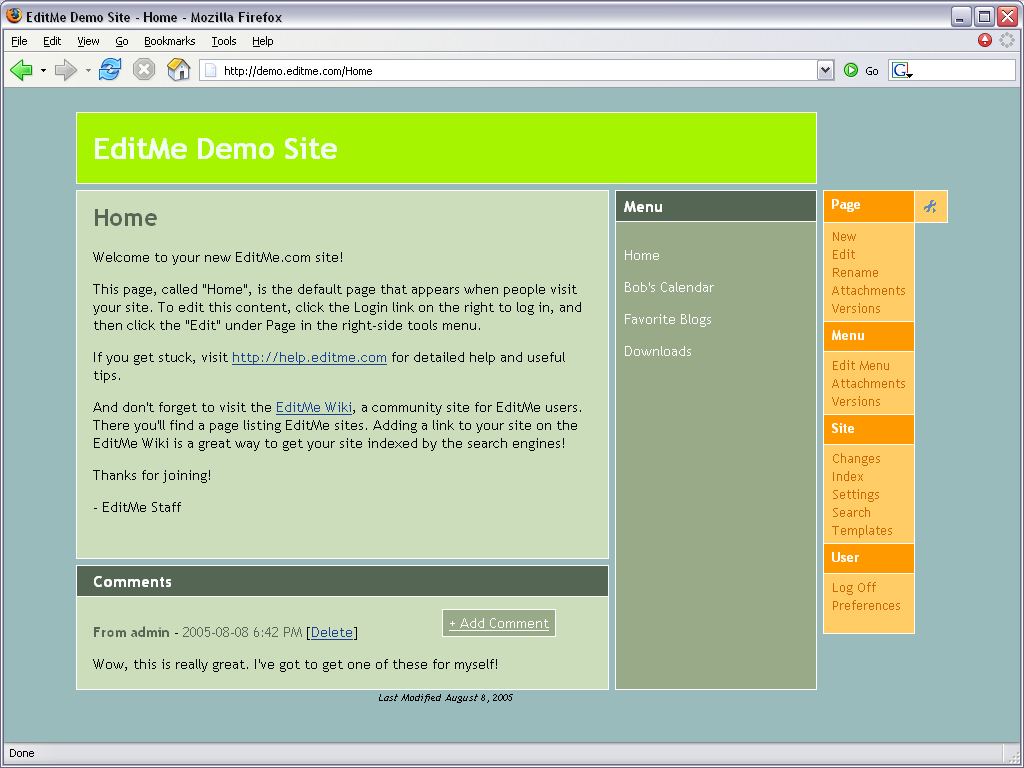Open the Downloads menu link

658,351
